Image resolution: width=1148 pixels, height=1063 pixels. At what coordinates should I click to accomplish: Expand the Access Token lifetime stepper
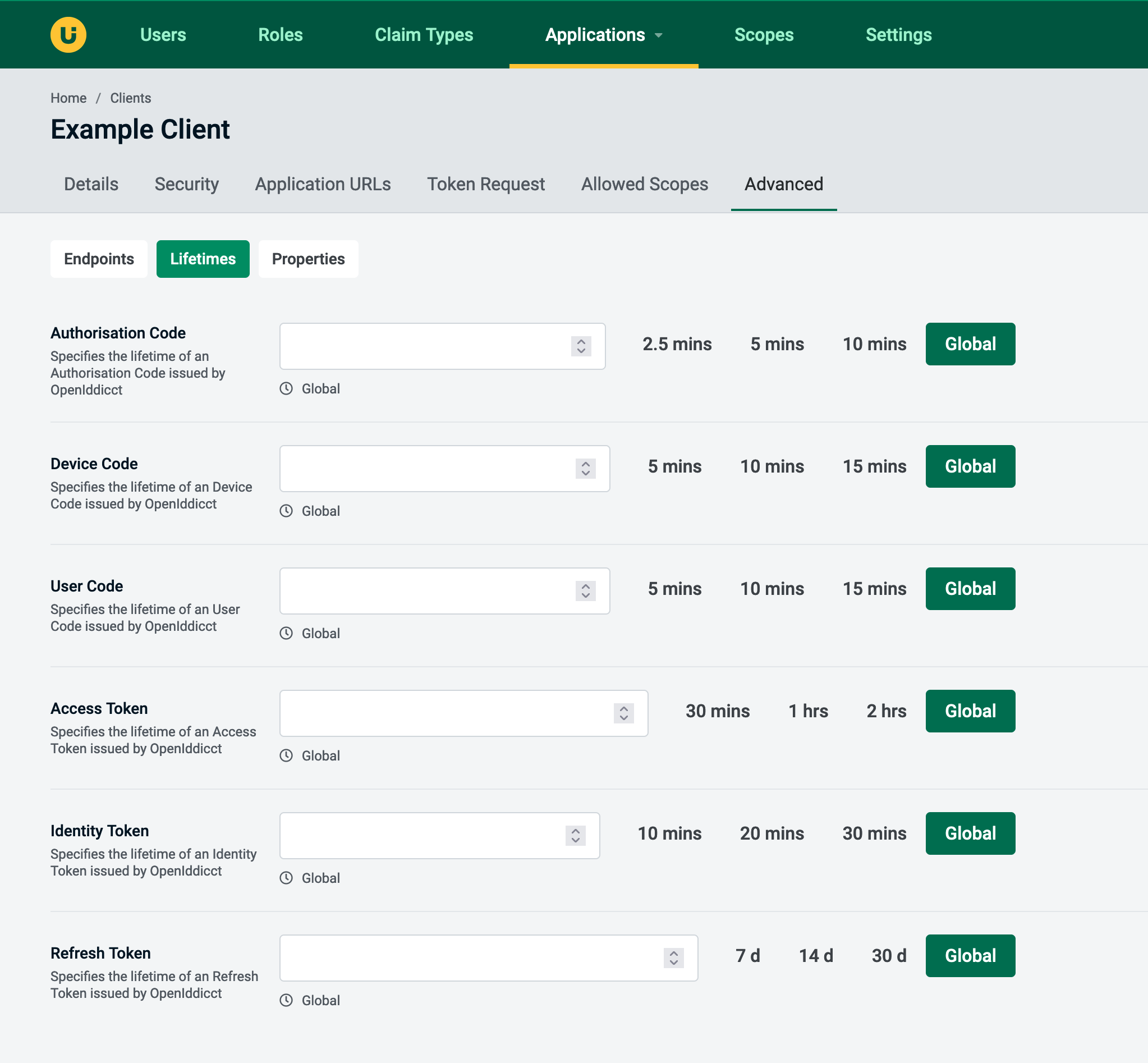point(625,712)
